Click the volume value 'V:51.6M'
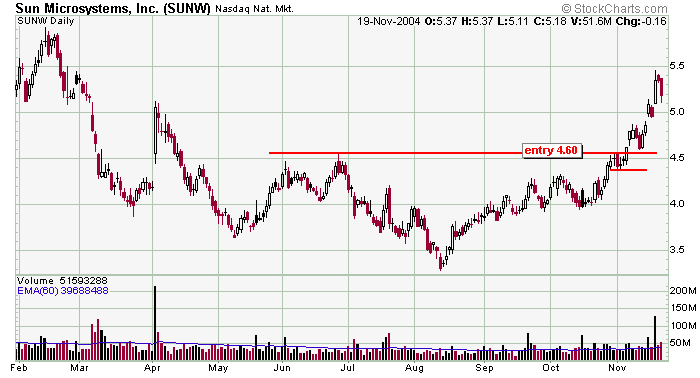This screenshot has width=700, height=378. 592,21
